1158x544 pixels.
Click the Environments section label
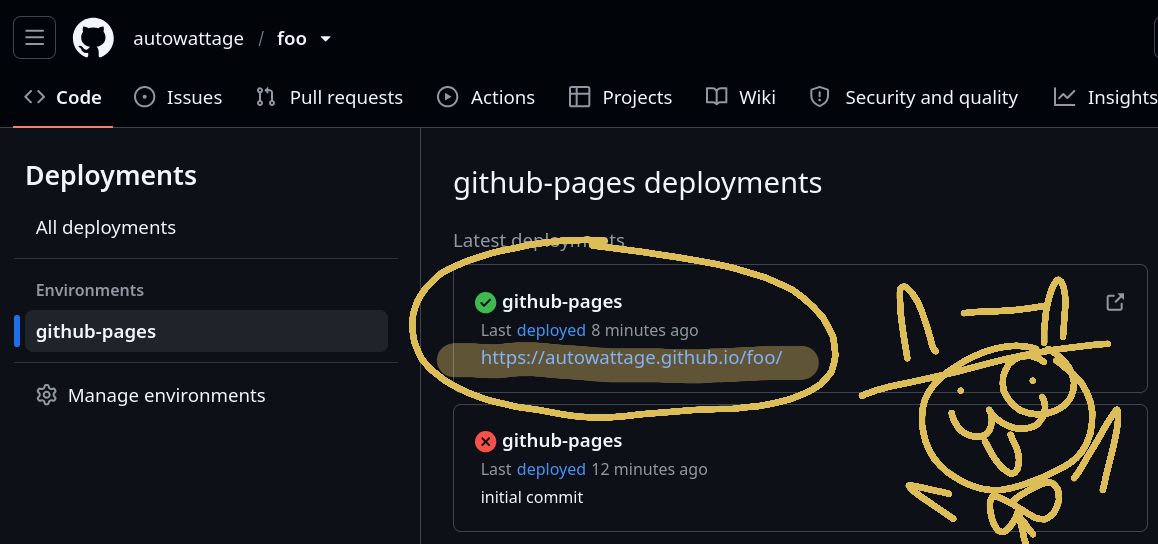(89, 290)
